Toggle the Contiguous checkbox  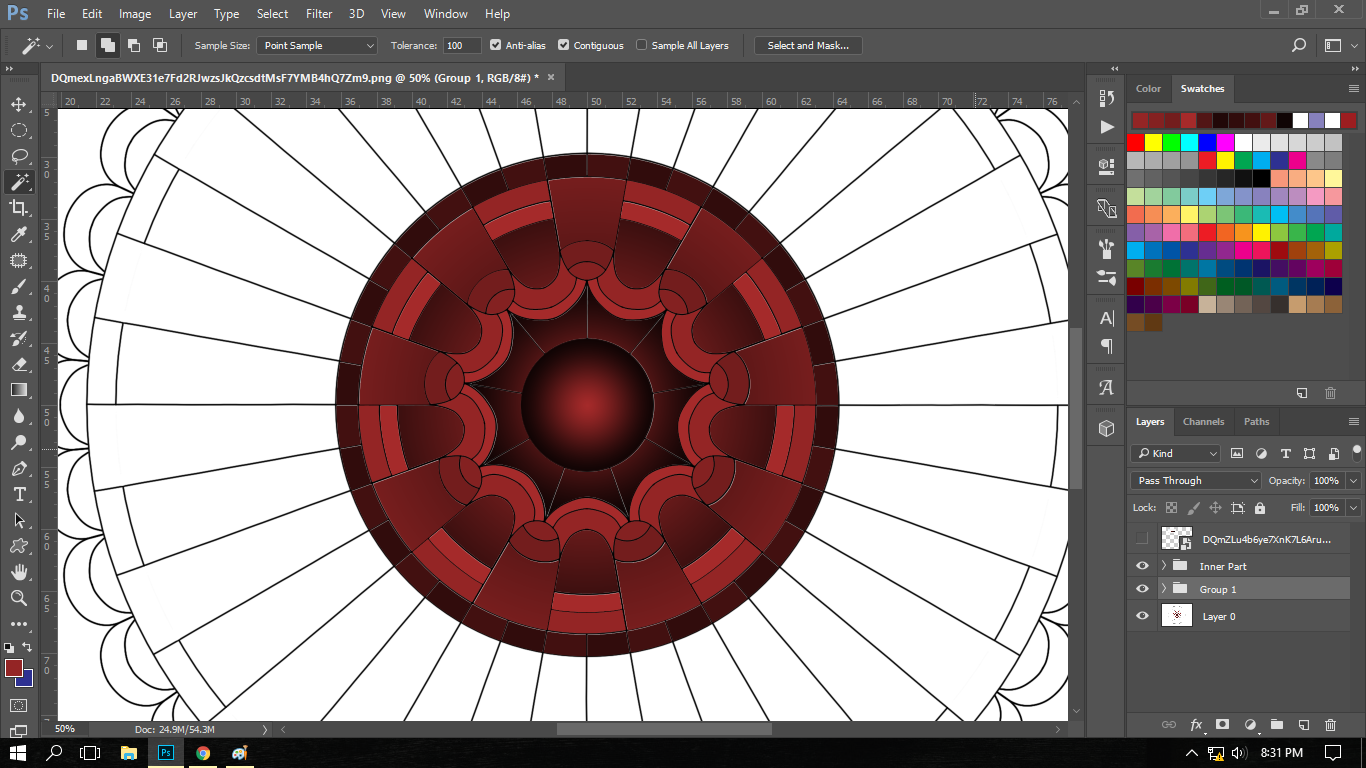[563, 45]
